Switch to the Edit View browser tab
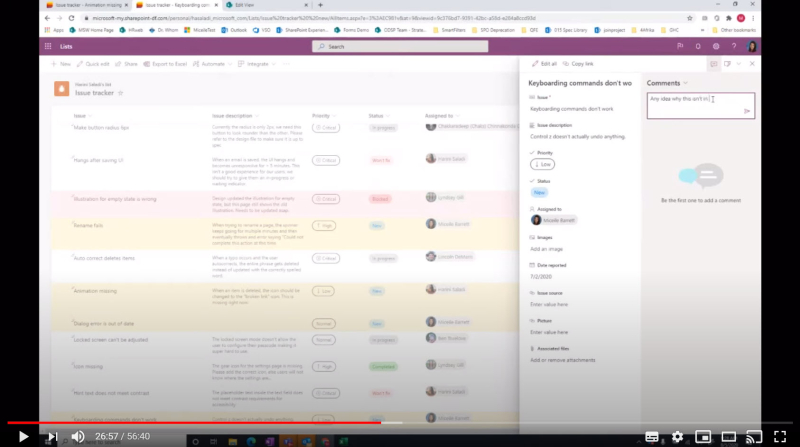 (x=266, y=5)
